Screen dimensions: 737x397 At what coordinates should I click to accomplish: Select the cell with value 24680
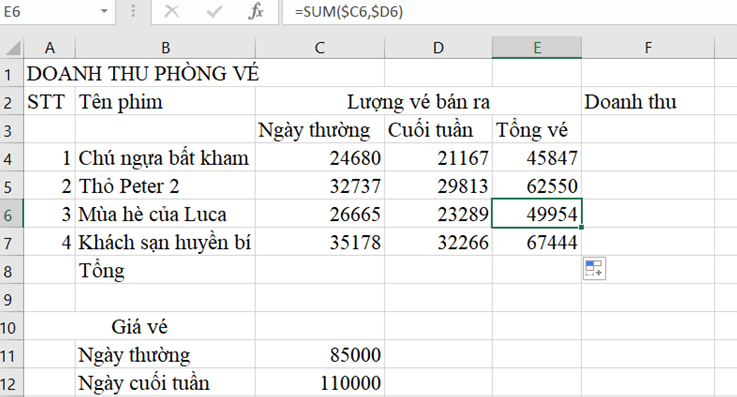(320, 158)
